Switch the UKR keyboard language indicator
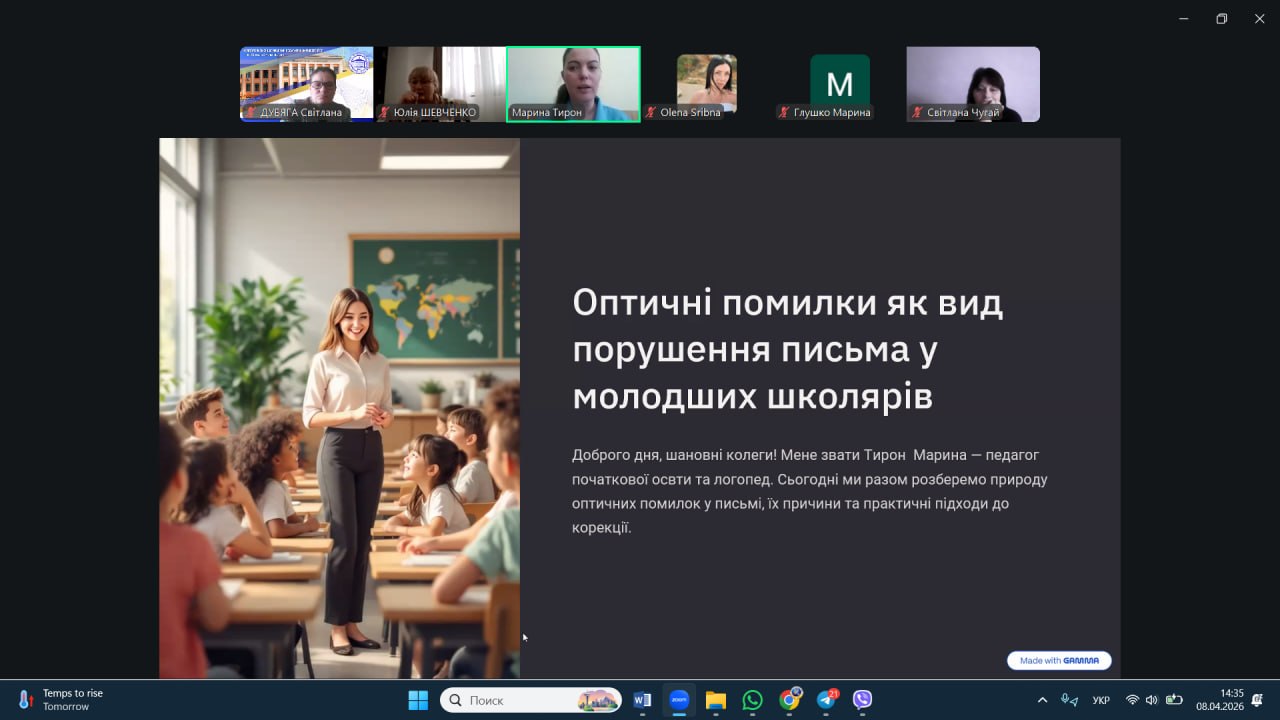The height and width of the screenshot is (720, 1280). [1101, 700]
